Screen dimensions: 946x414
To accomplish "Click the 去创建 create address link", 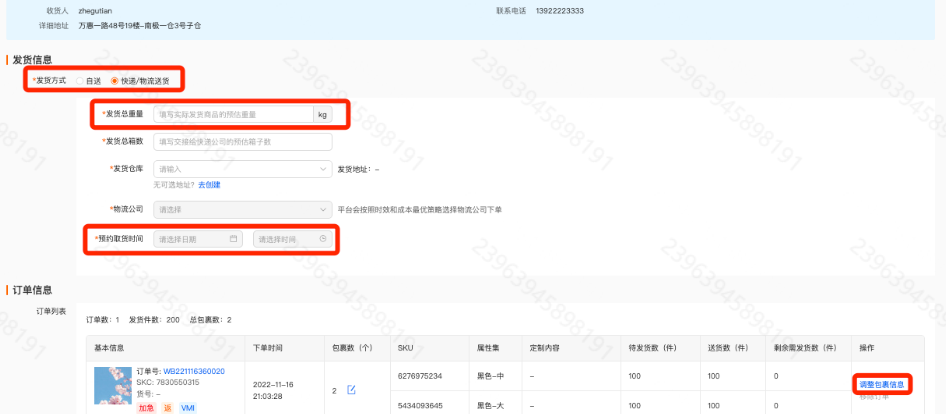I will pyautogui.click(x=209, y=185).
